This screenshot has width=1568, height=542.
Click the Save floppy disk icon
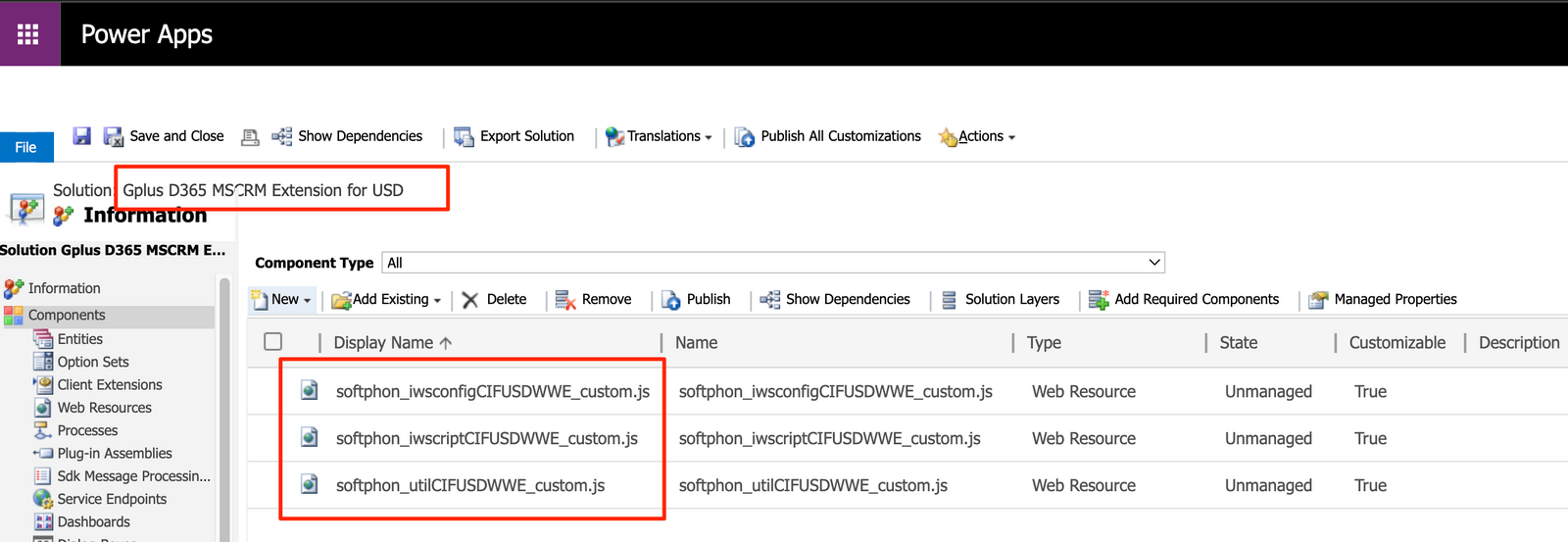pos(82,136)
